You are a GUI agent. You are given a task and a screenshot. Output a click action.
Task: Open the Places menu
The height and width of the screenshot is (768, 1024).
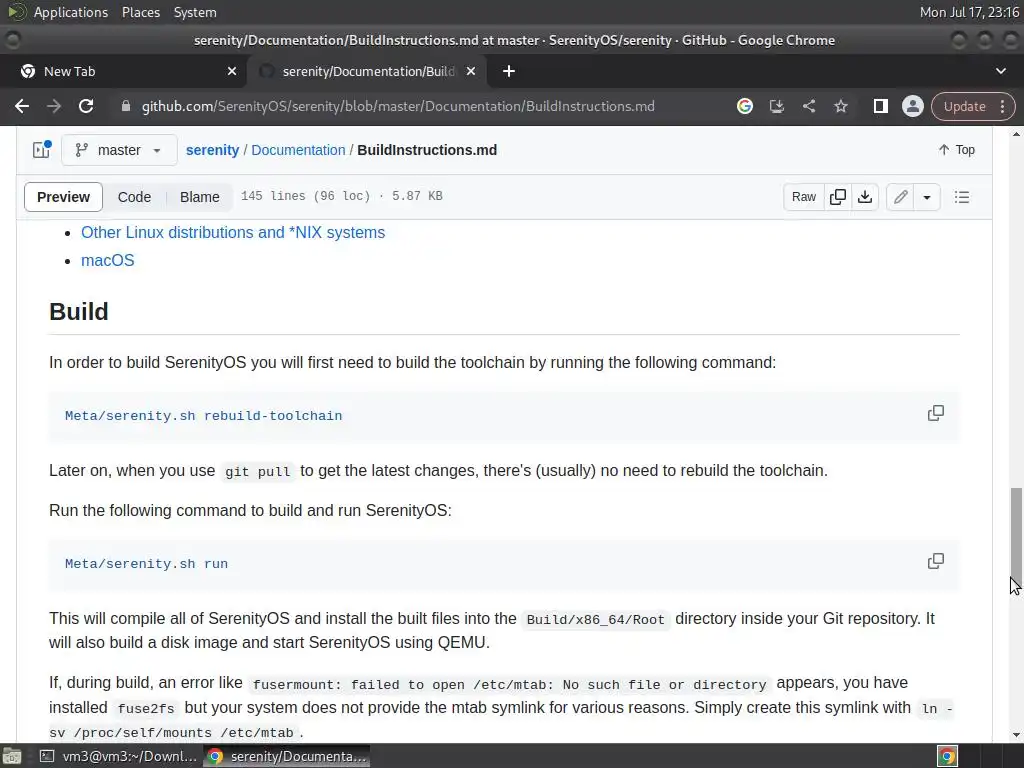[140, 12]
